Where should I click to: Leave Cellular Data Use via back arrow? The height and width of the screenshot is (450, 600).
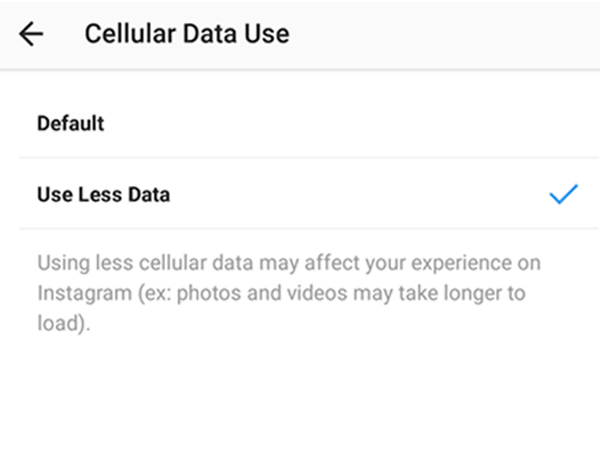[32, 34]
